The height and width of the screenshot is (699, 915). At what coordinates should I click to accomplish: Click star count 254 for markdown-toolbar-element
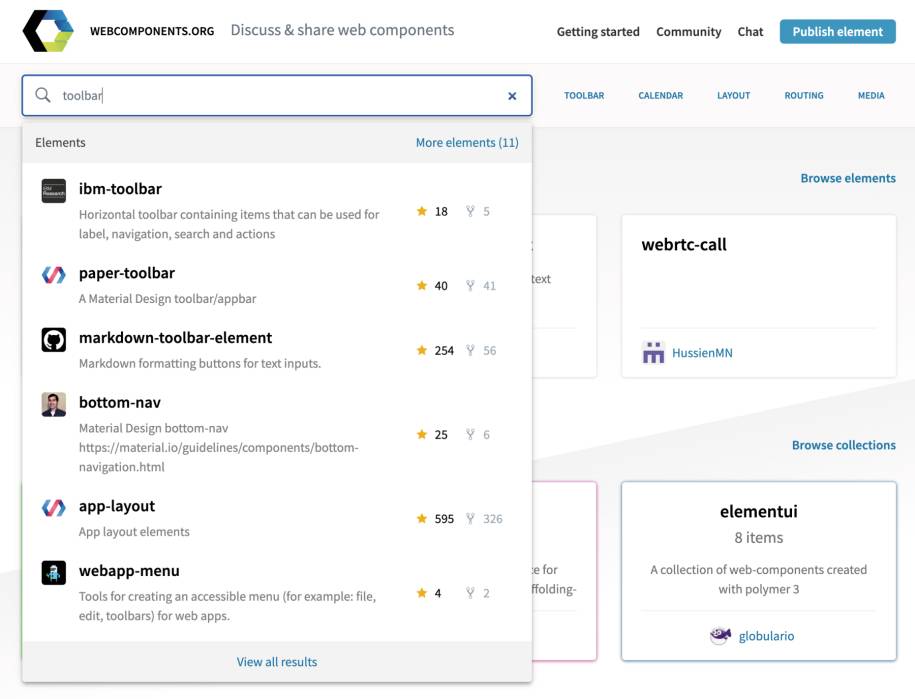[x=444, y=350]
